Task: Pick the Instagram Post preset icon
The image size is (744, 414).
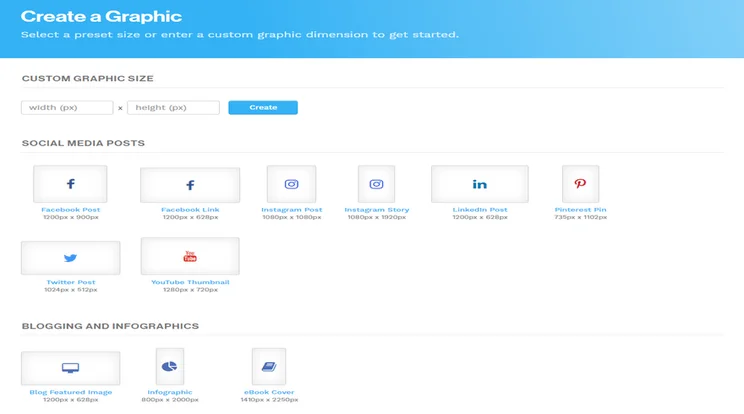Action: click(291, 184)
